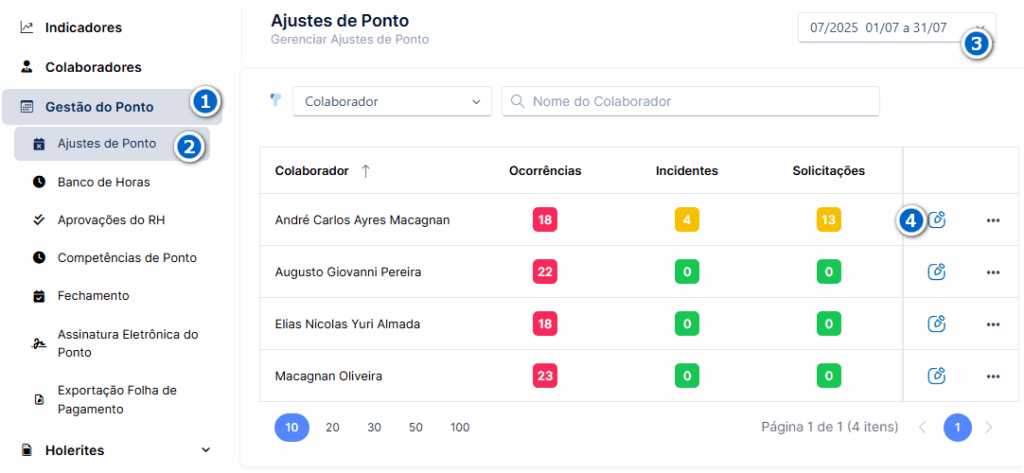Image resolution: width=1024 pixels, height=473 pixels.
Task: Click the filter funnel icon
Action: (276, 100)
